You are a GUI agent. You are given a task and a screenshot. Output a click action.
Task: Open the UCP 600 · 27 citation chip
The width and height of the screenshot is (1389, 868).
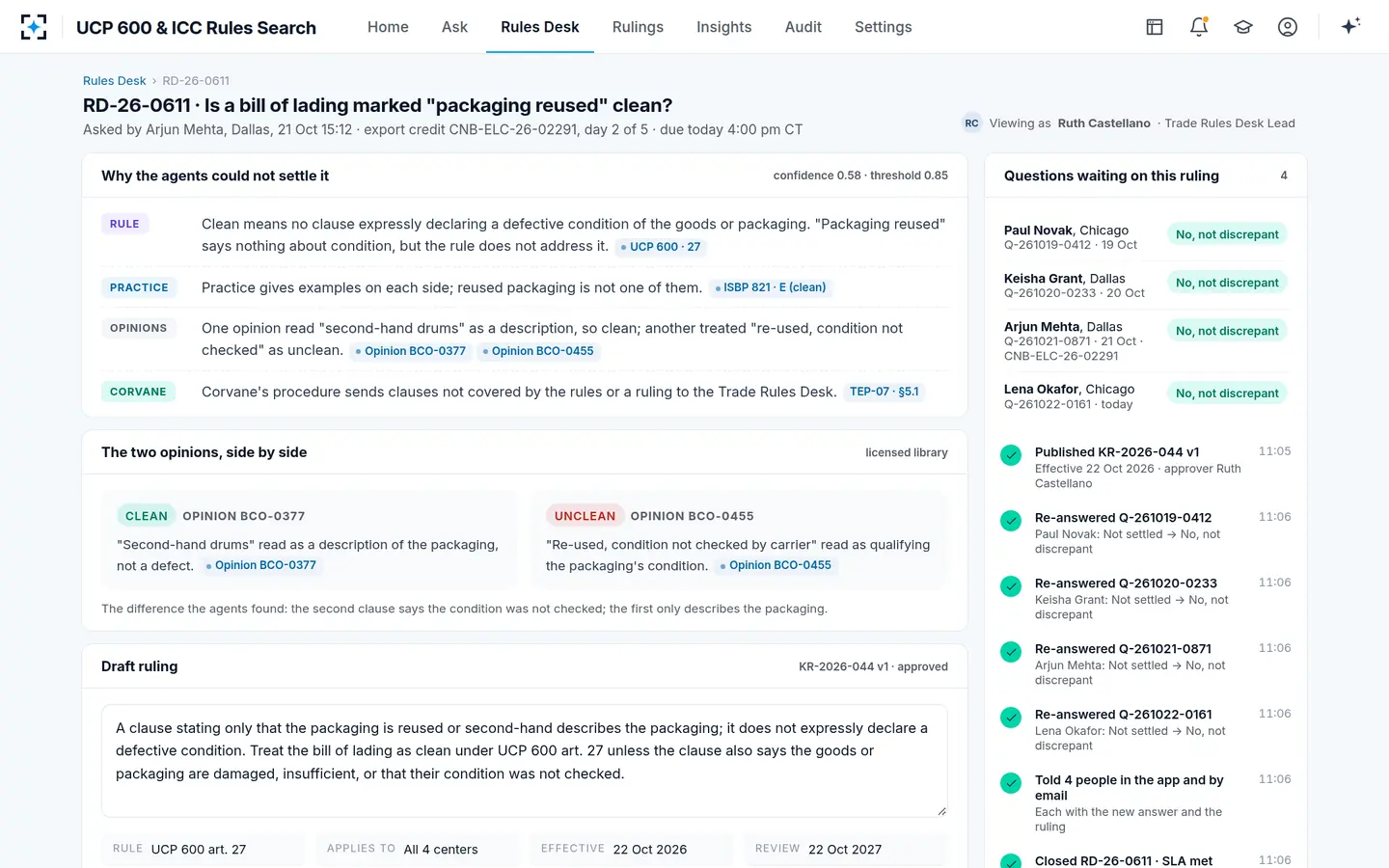tap(661, 247)
